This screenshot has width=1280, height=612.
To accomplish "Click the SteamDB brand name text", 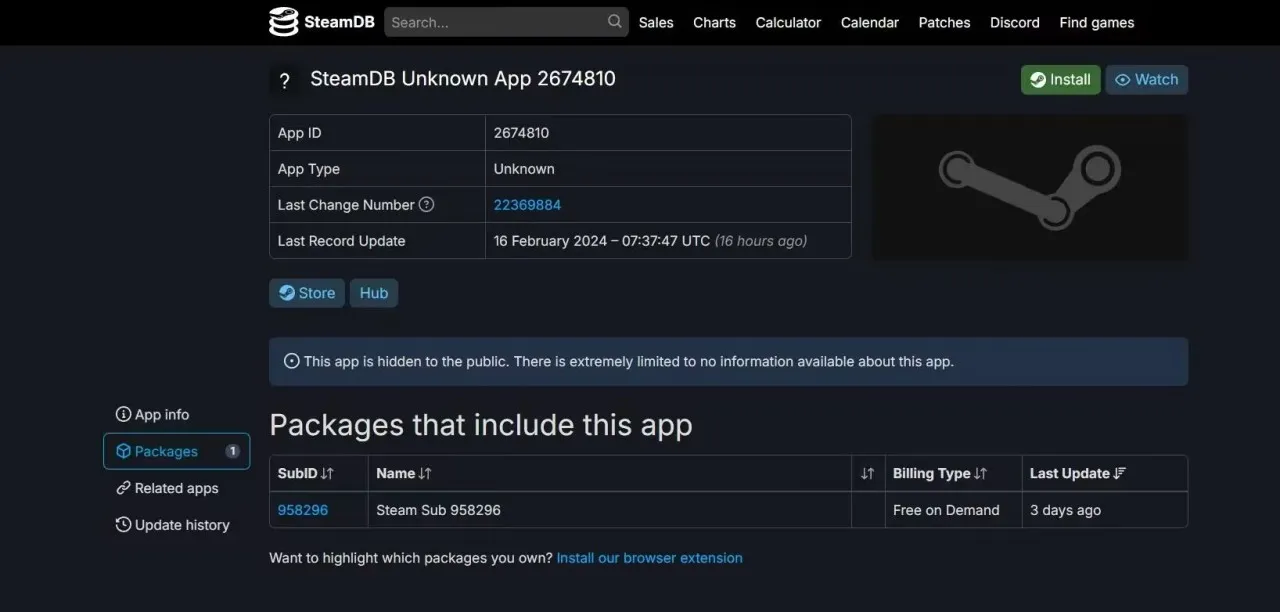I will point(339,22).
